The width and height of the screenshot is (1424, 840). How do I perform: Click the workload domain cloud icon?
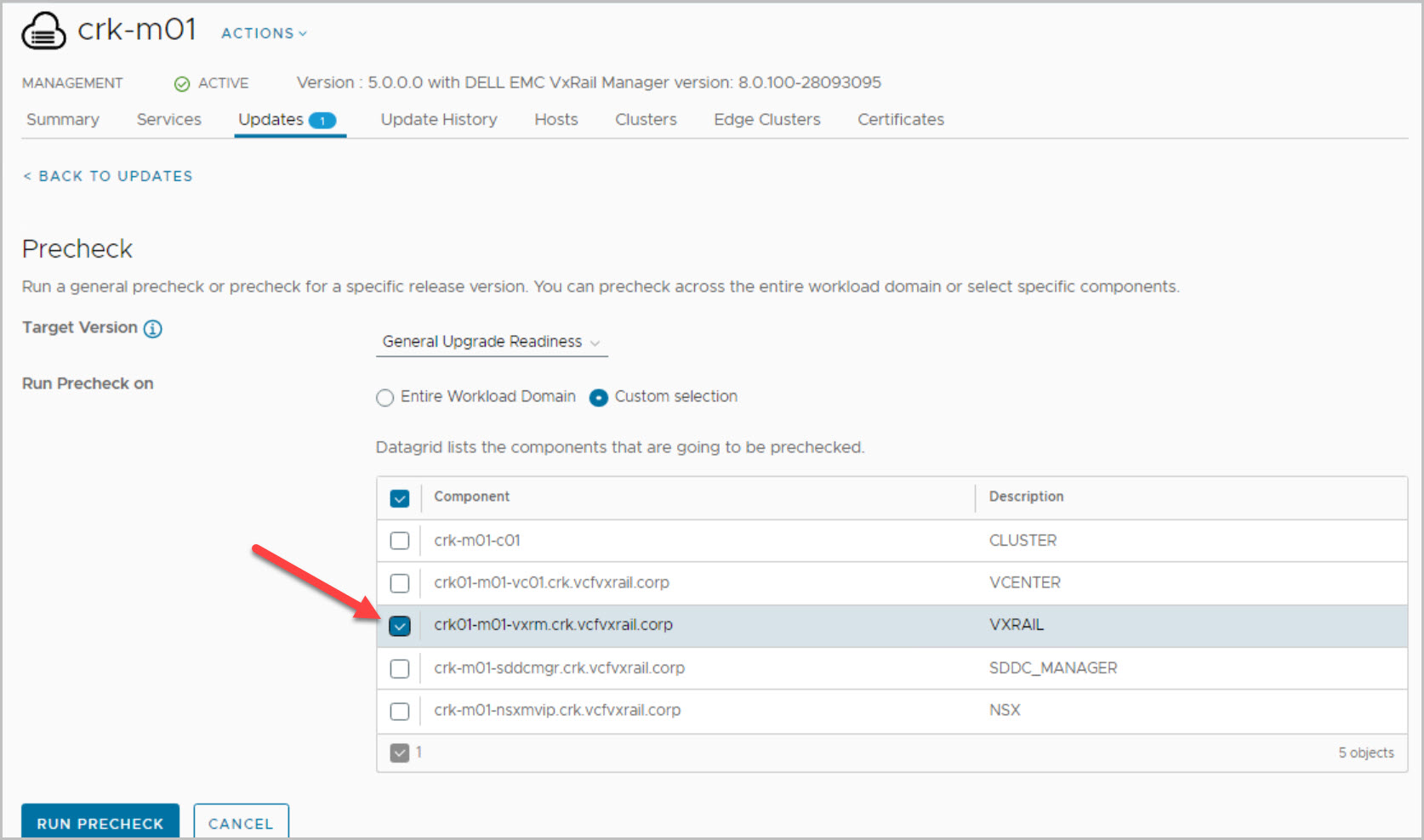43,31
